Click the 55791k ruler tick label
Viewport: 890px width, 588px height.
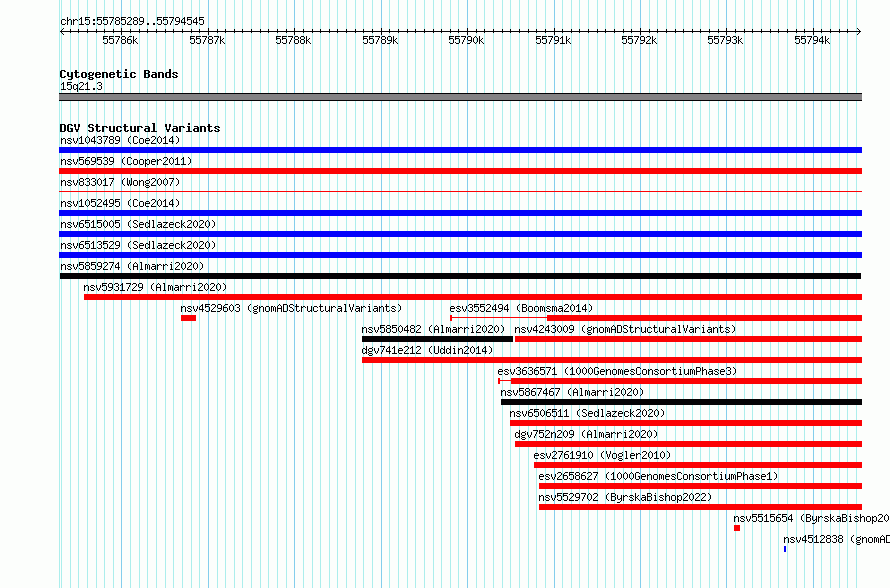(x=553, y=40)
